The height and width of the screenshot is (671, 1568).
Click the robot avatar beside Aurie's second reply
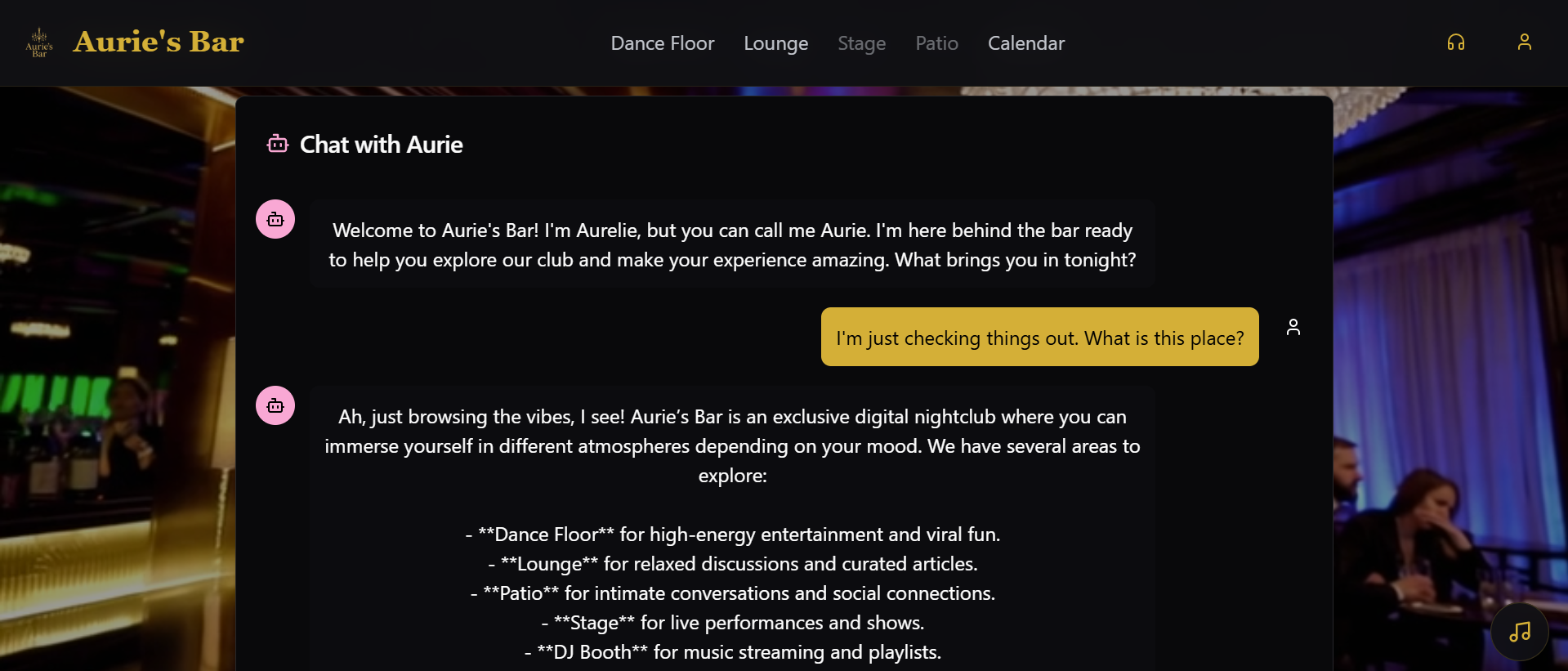click(275, 405)
